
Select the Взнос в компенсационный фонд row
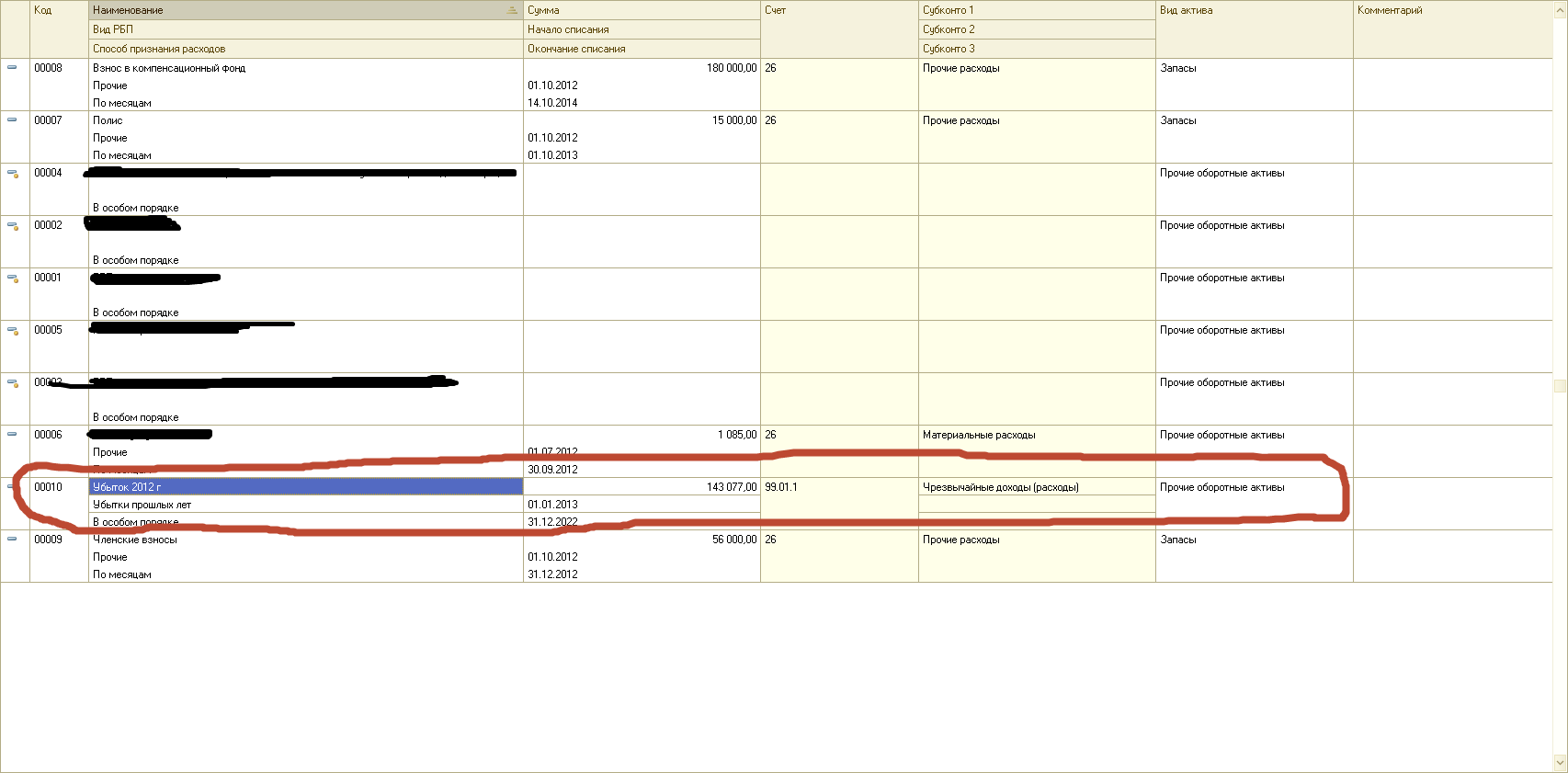pyautogui.click(x=169, y=68)
